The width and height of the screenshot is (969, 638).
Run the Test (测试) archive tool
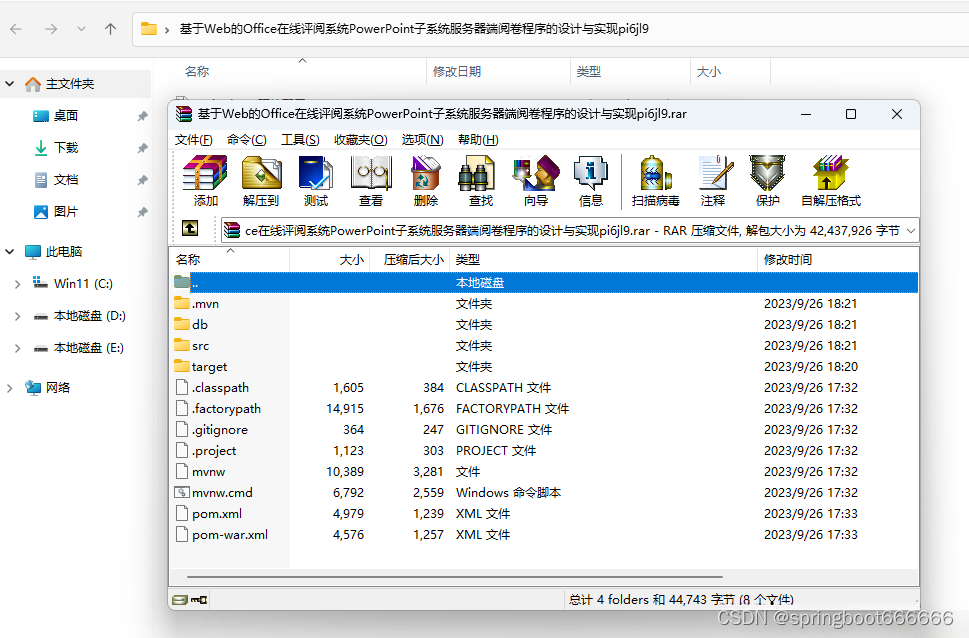tap(316, 181)
